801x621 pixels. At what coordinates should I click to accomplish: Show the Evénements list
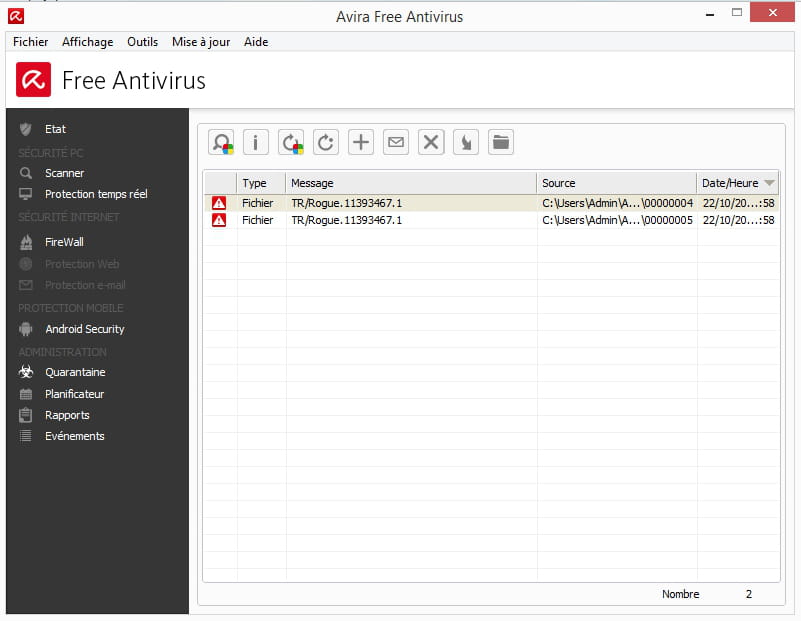click(75, 436)
